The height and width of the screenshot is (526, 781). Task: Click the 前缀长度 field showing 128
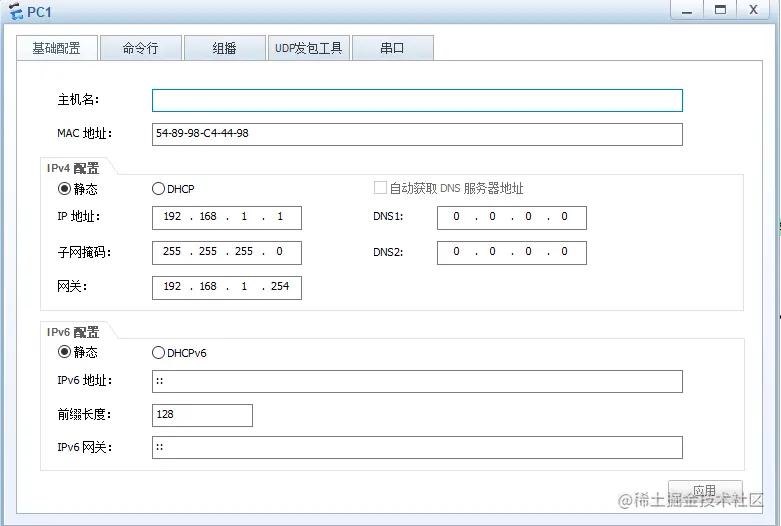coord(202,415)
